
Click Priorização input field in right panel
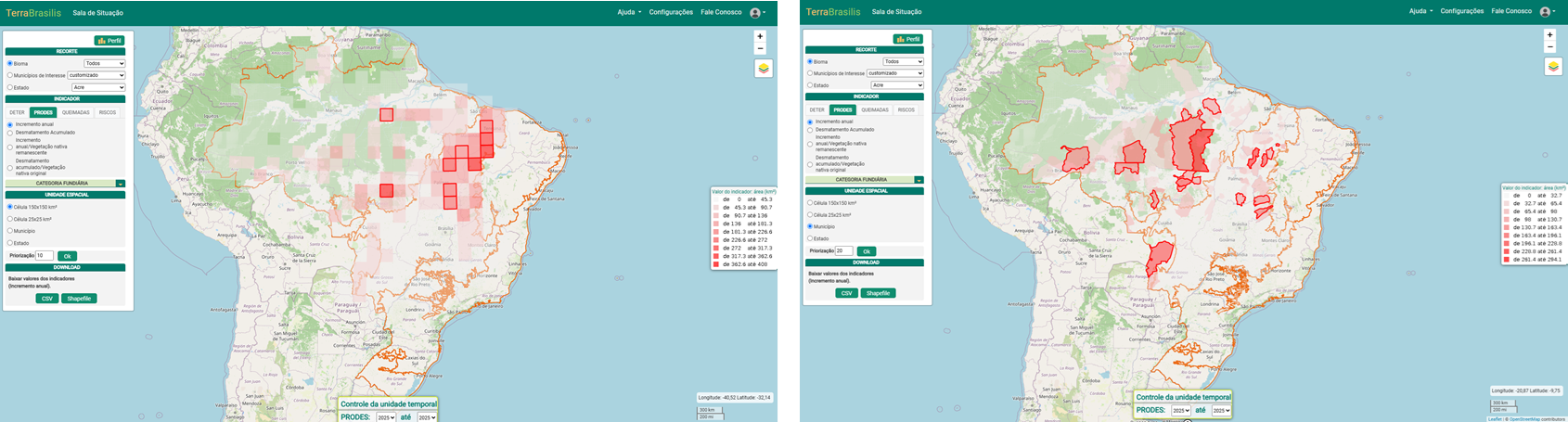pyautogui.click(x=844, y=250)
